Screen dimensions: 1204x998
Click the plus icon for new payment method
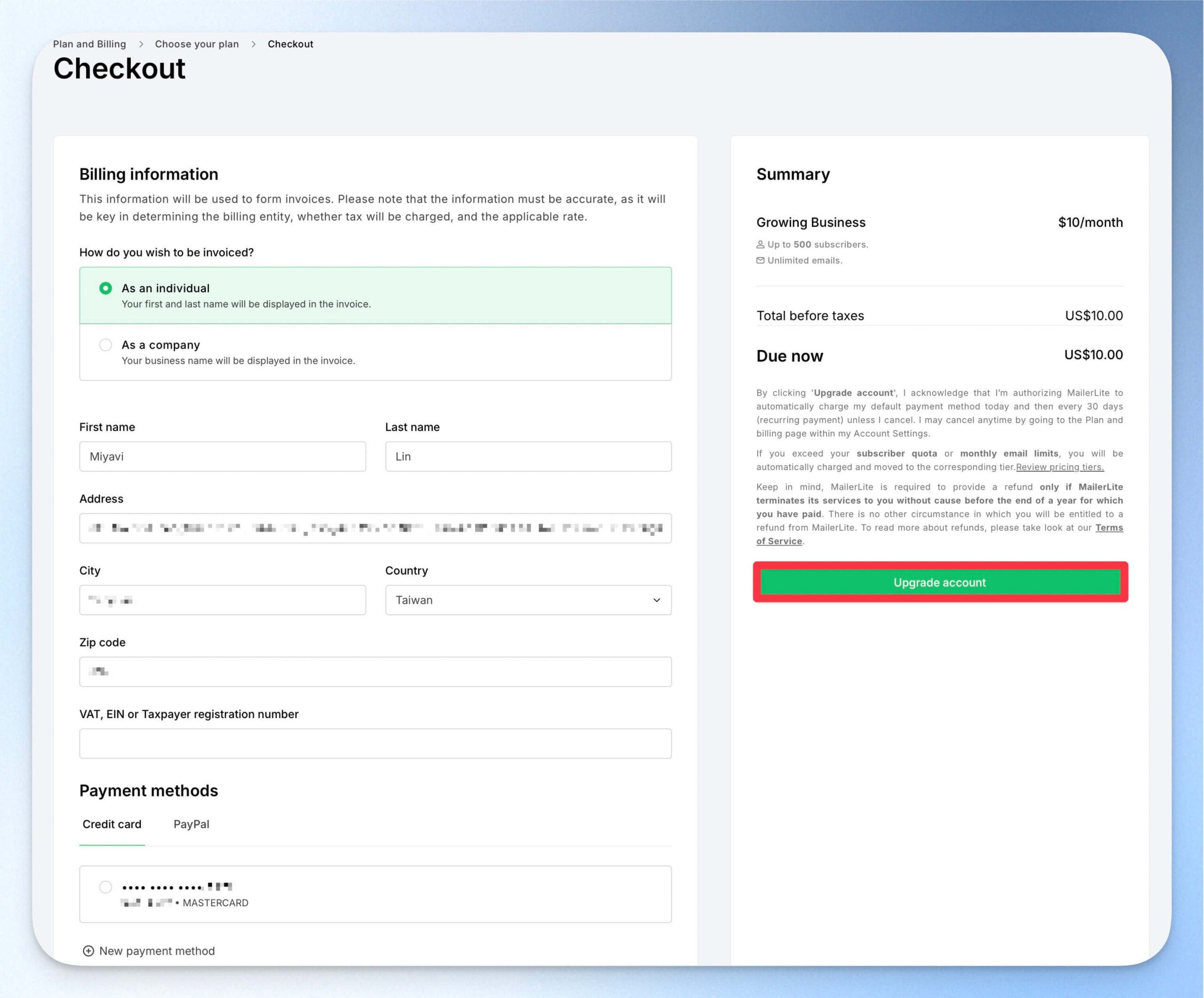click(x=88, y=951)
